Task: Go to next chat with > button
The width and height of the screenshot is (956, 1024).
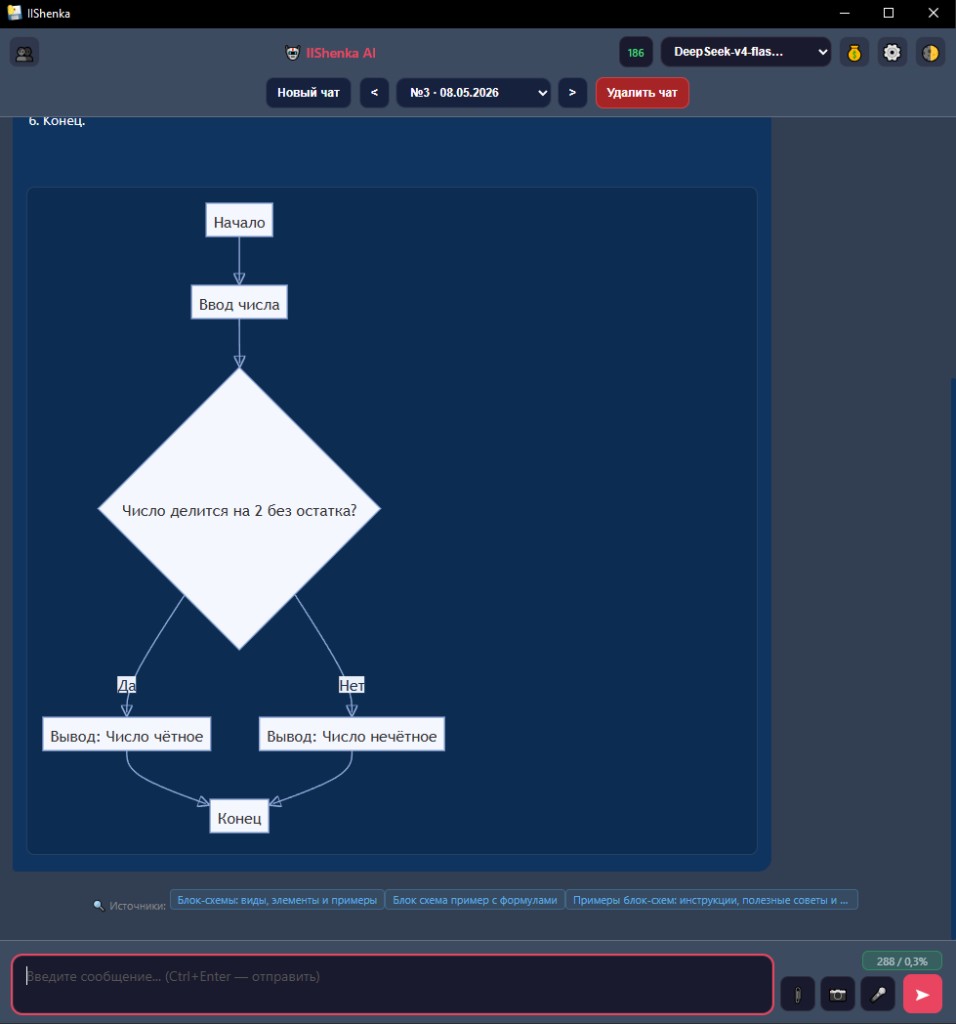Action: click(x=572, y=93)
